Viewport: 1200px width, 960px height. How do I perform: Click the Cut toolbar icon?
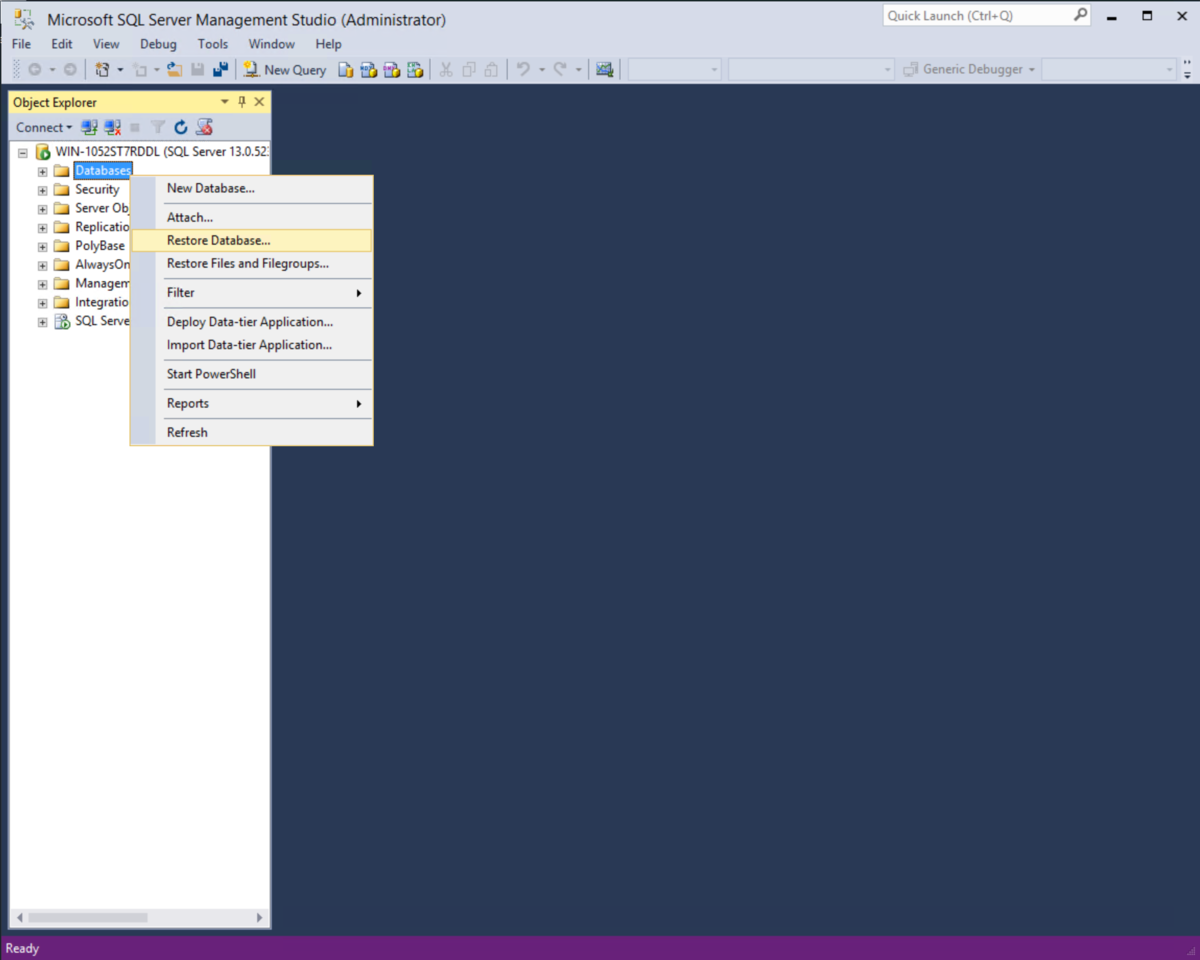click(445, 70)
